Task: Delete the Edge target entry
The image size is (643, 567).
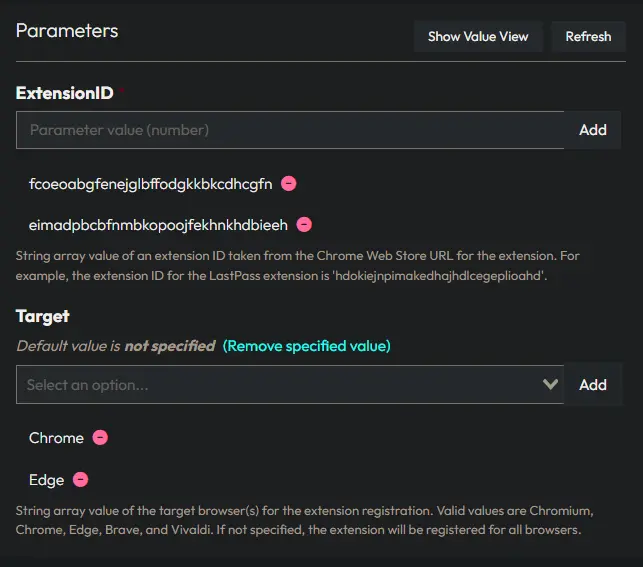Action: 80,480
